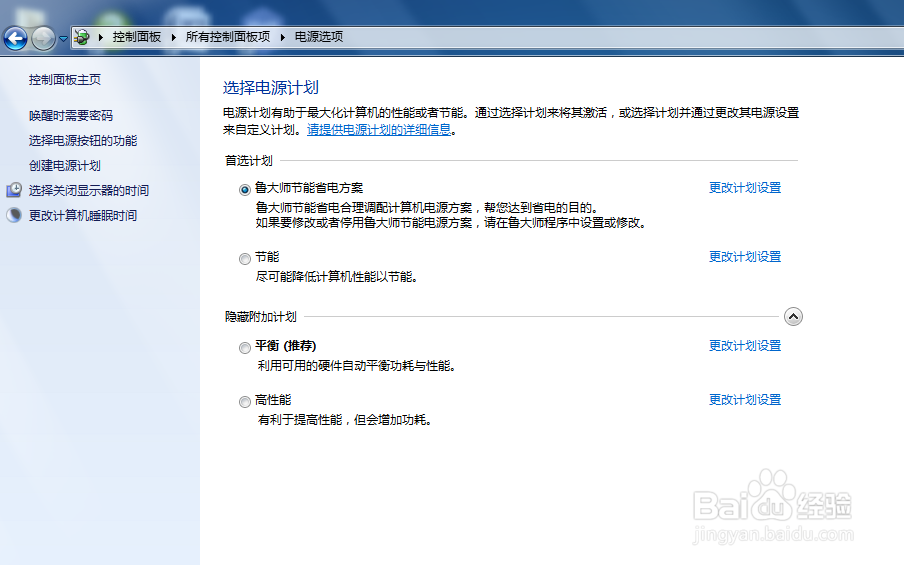Select the 节能 power plan radio button
Screen dimensions: 904x565
245,259
